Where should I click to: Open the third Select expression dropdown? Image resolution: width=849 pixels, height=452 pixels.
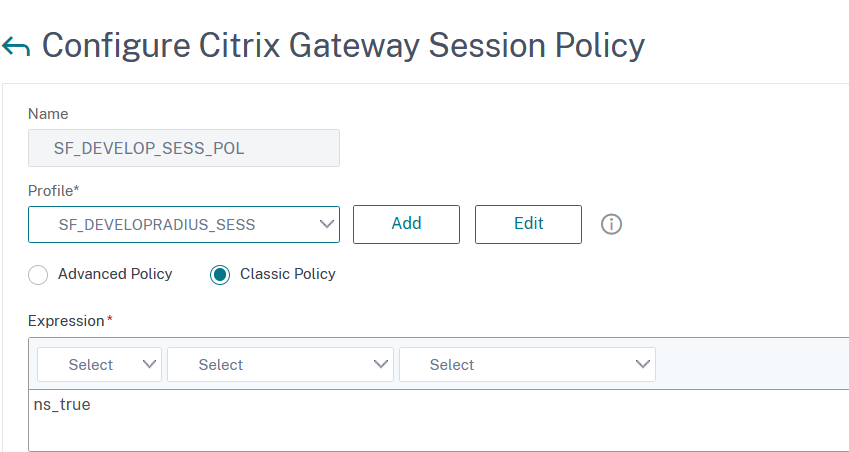[x=526, y=365]
